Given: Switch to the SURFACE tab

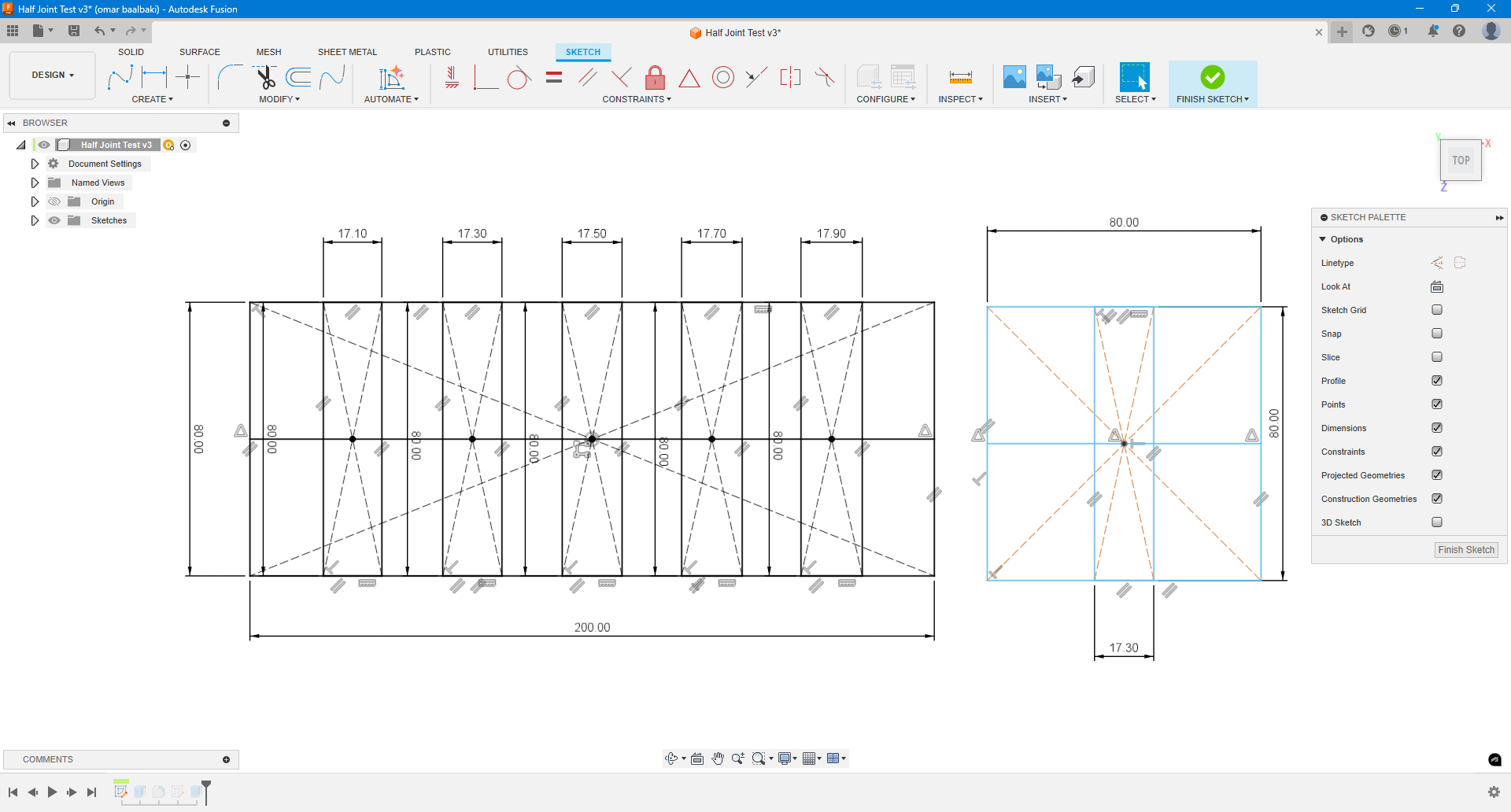Looking at the screenshot, I should pos(200,52).
